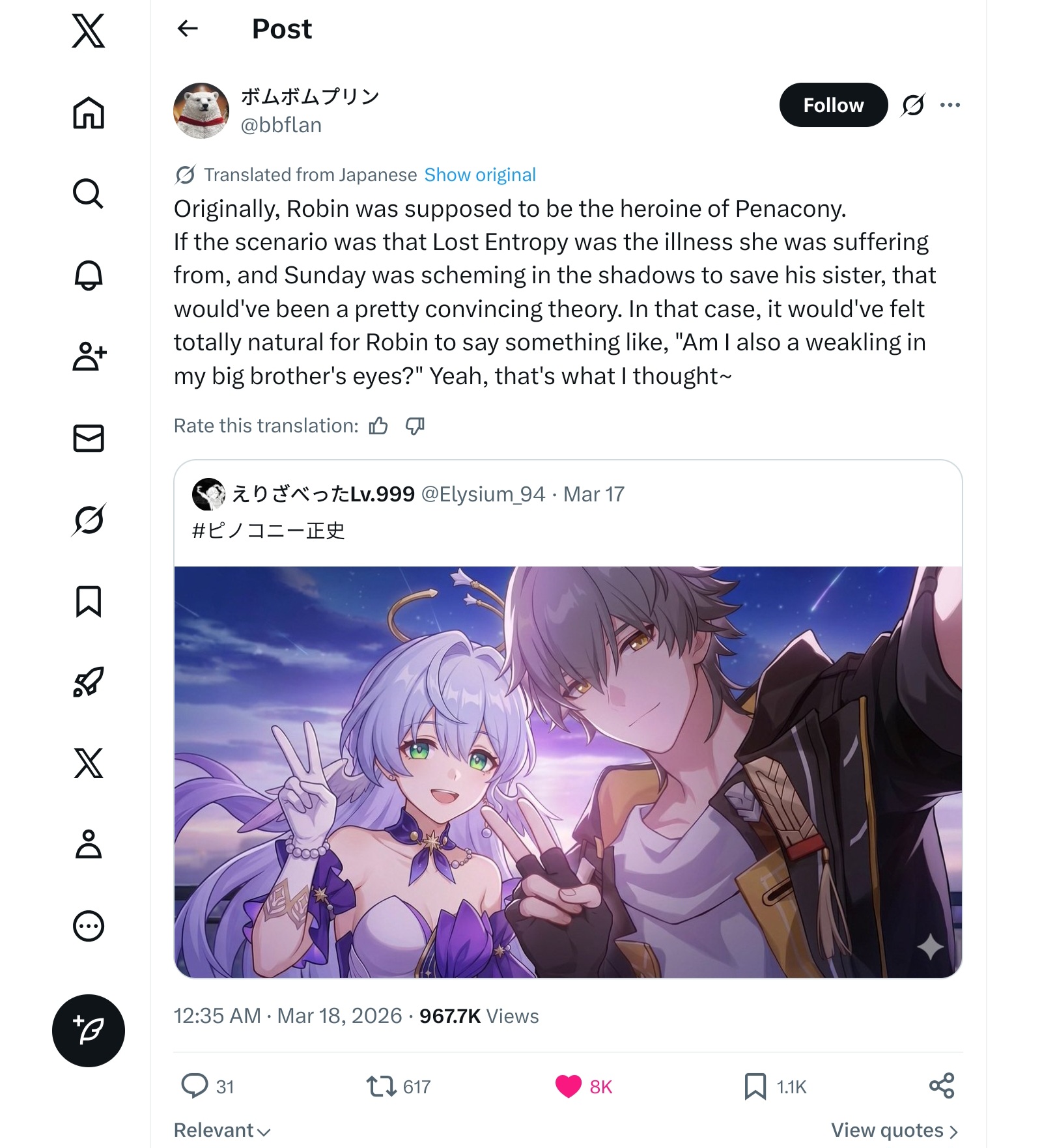The height and width of the screenshot is (1148, 1042).
Task: Open Bookmarks in sidebar
Action: coord(89,601)
